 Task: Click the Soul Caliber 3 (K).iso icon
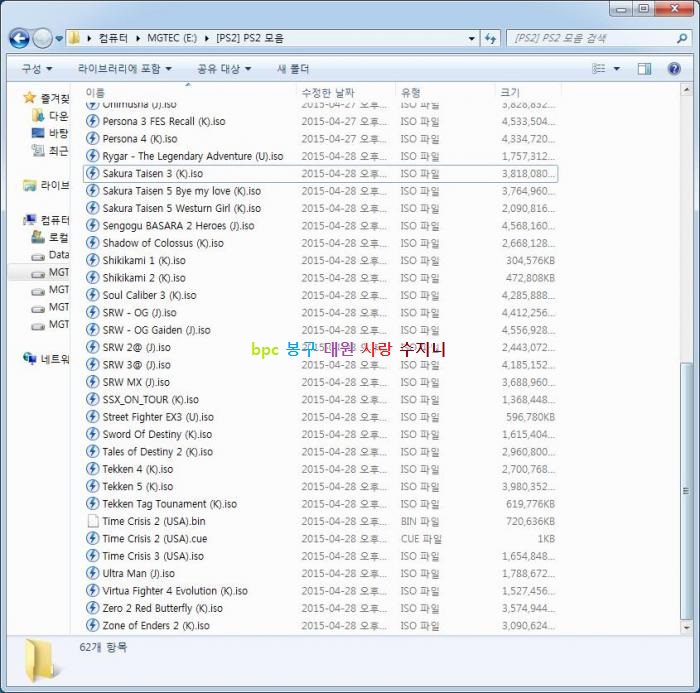(x=92, y=295)
